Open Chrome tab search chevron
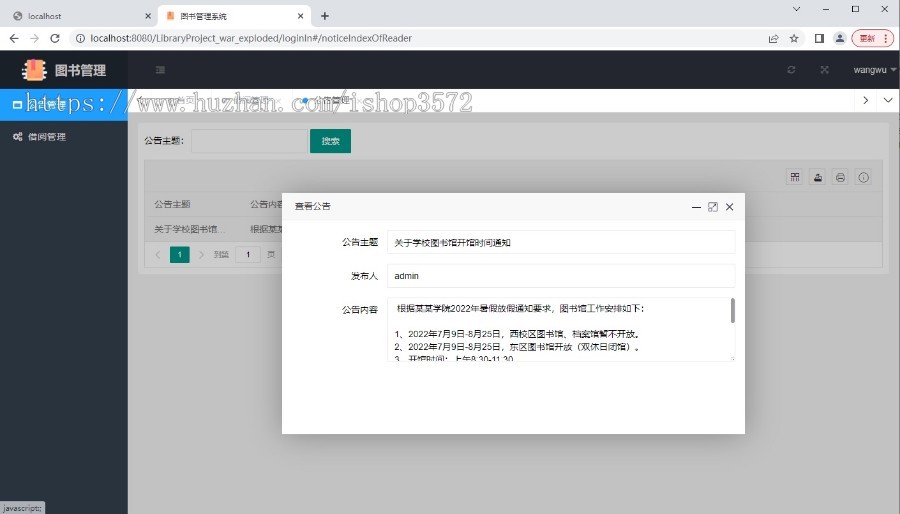 point(796,9)
